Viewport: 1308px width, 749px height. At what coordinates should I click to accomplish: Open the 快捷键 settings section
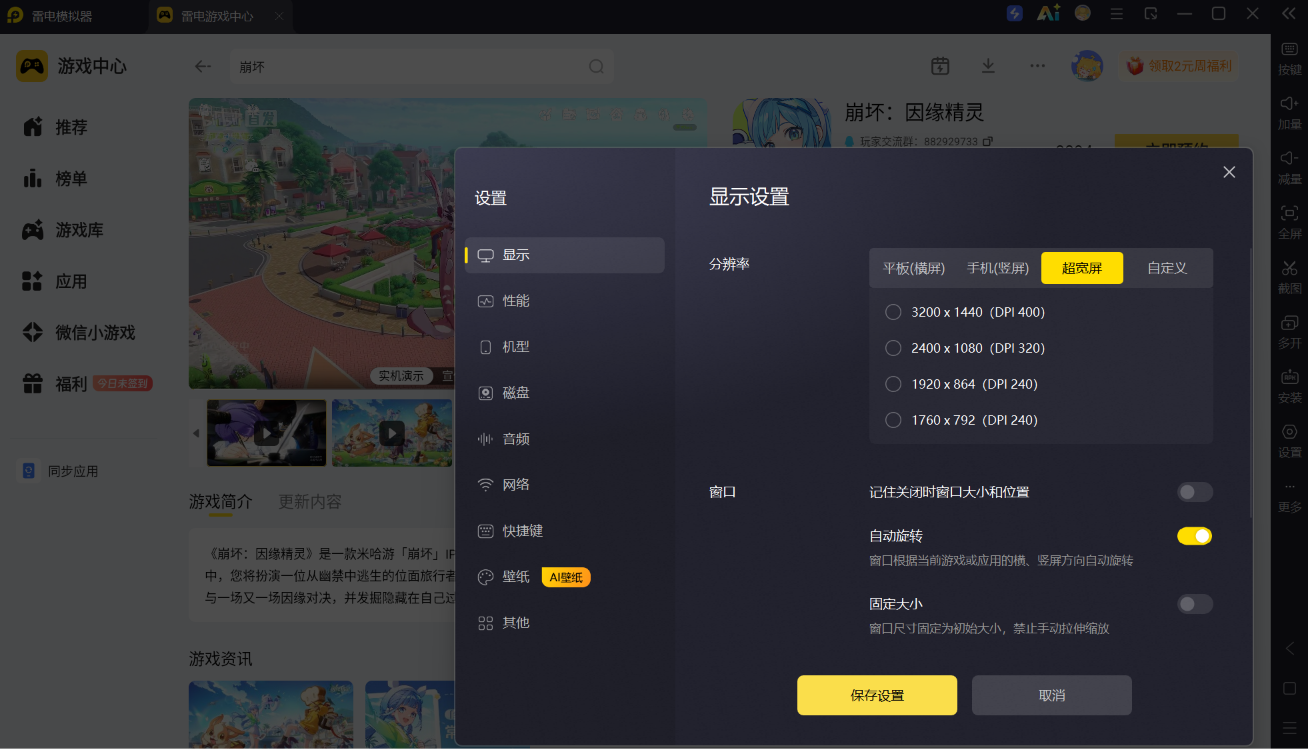565,531
